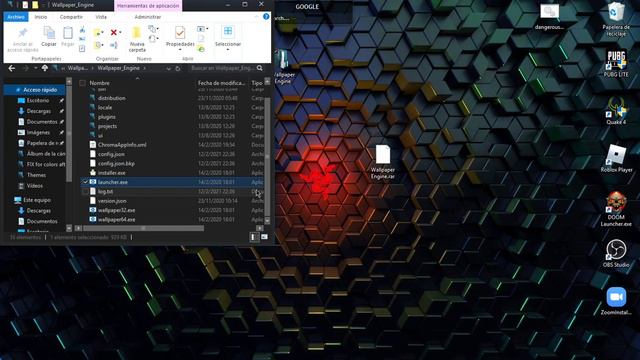Tick the select-all checkbox beside Nombre
The width and height of the screenshot is (640, 360).
click(82, 83)
